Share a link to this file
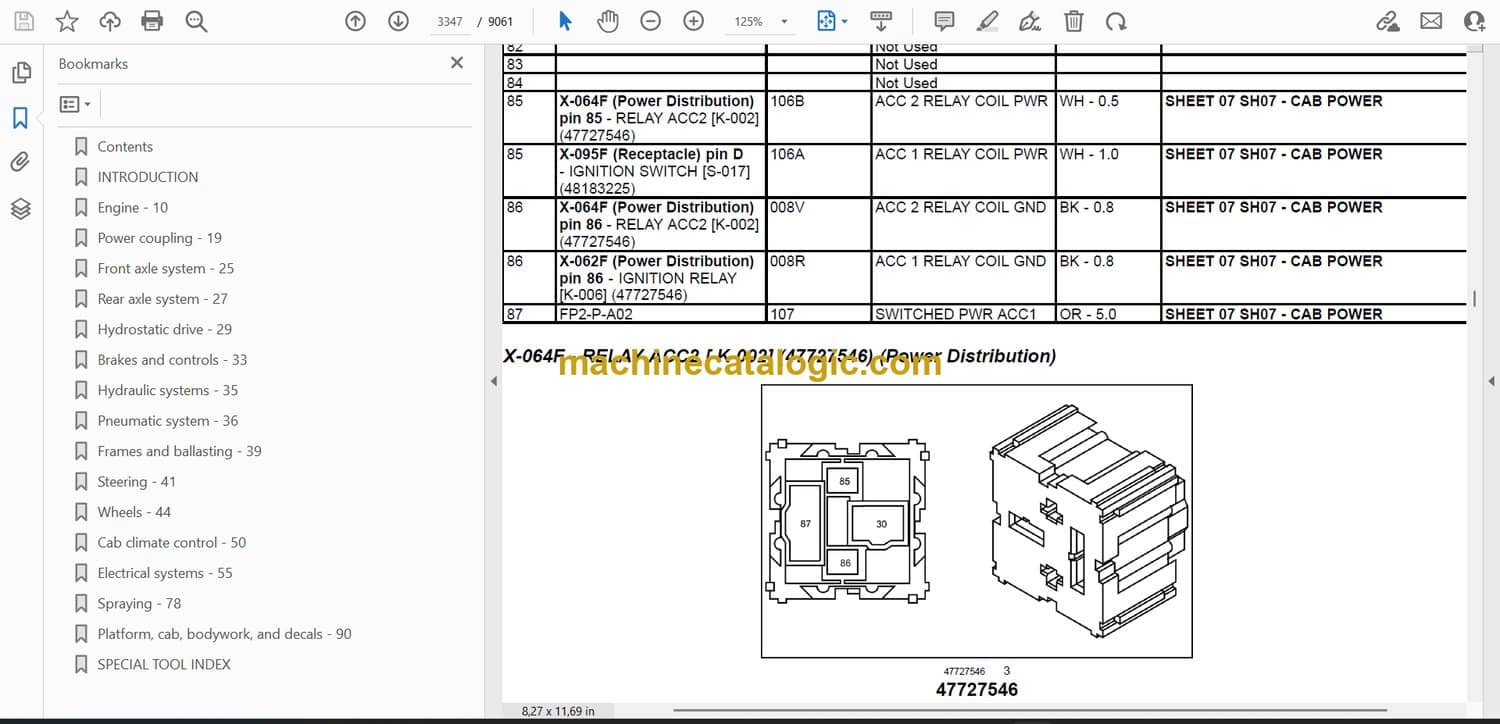This screenshot has height=724, width=1500. click(1387, 21)
